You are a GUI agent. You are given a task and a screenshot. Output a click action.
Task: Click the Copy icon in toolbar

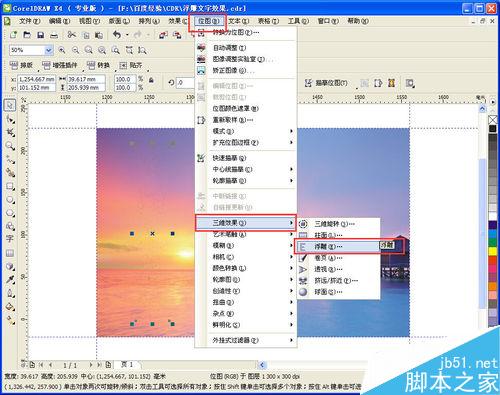[x=86, y=35]
